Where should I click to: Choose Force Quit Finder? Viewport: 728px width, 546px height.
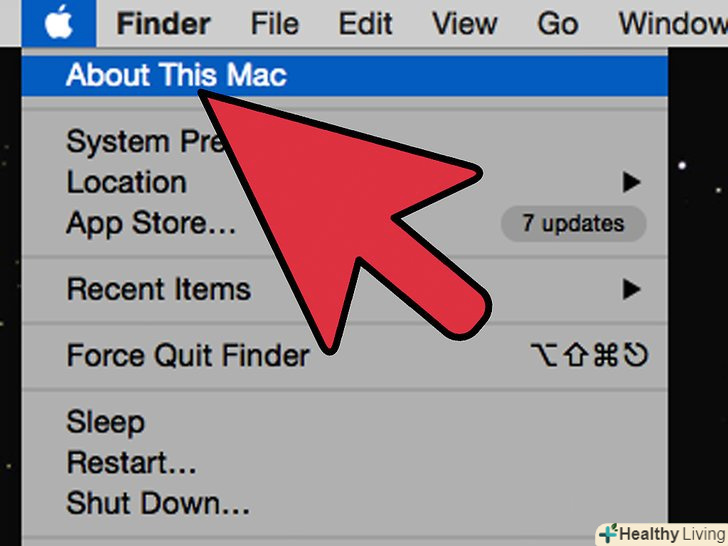pyautogui.click(x=344, y=356)
